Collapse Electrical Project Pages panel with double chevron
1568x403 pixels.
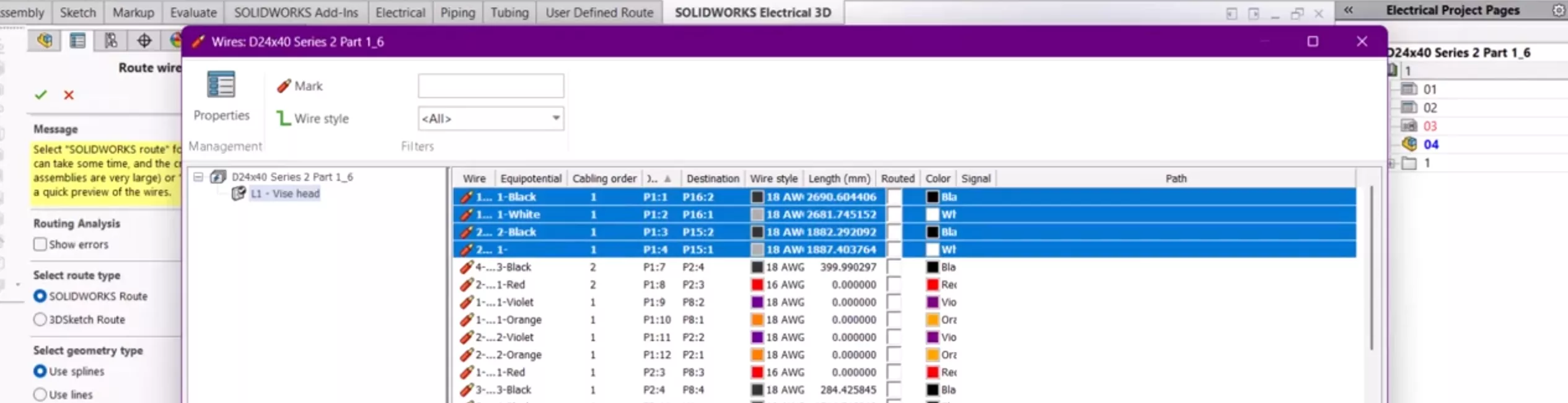1349,10
